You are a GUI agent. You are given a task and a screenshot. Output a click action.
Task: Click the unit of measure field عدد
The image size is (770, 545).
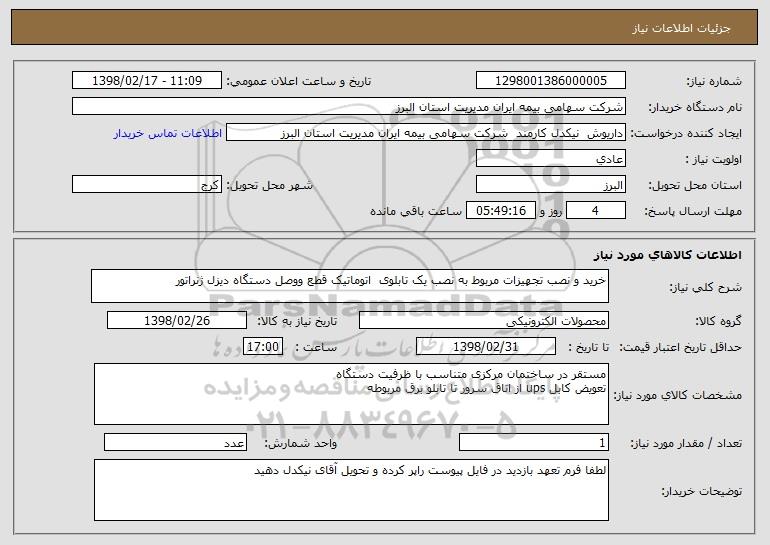(175, 442)
